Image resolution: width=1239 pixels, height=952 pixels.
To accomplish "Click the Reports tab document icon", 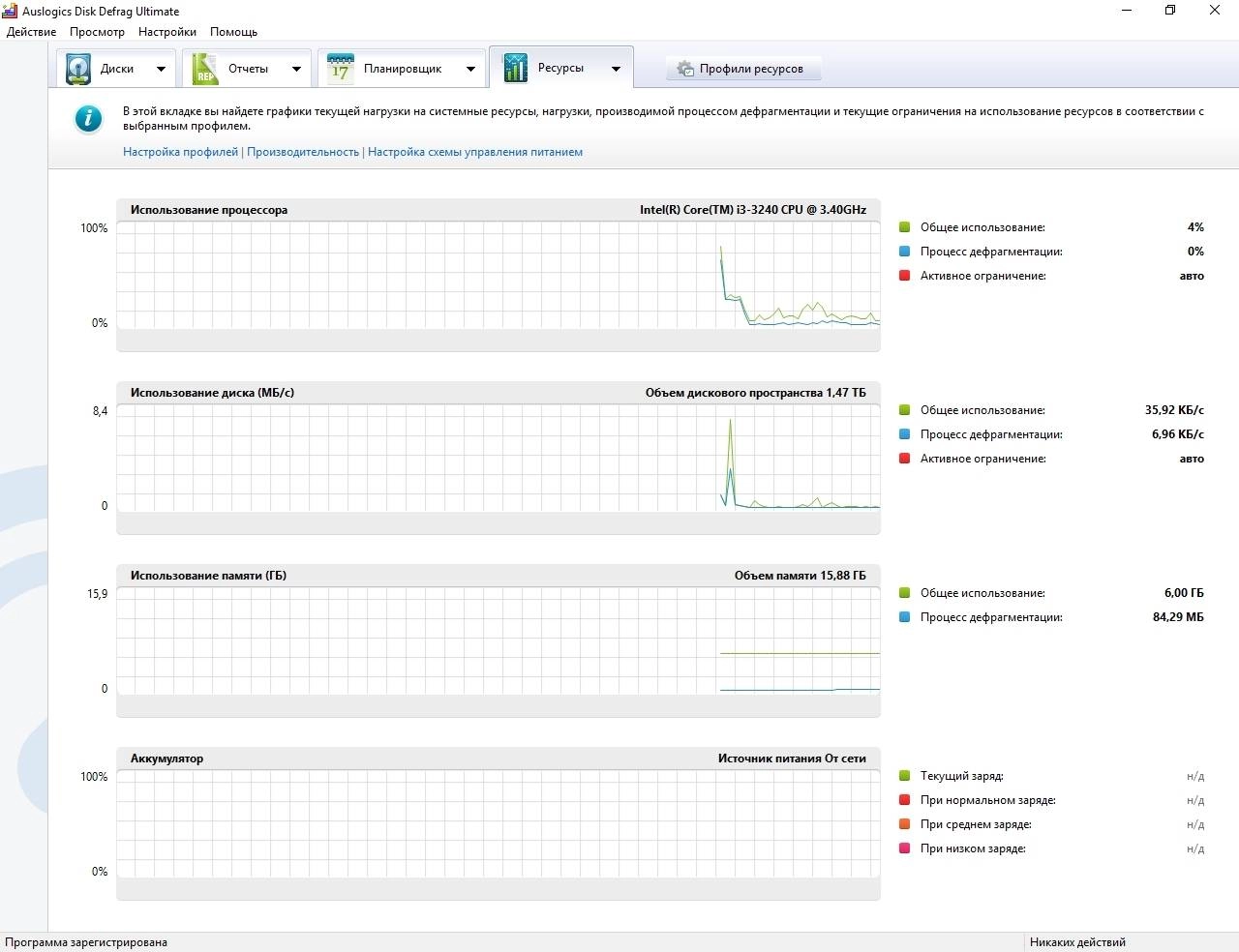I will [x=205, y=69].
